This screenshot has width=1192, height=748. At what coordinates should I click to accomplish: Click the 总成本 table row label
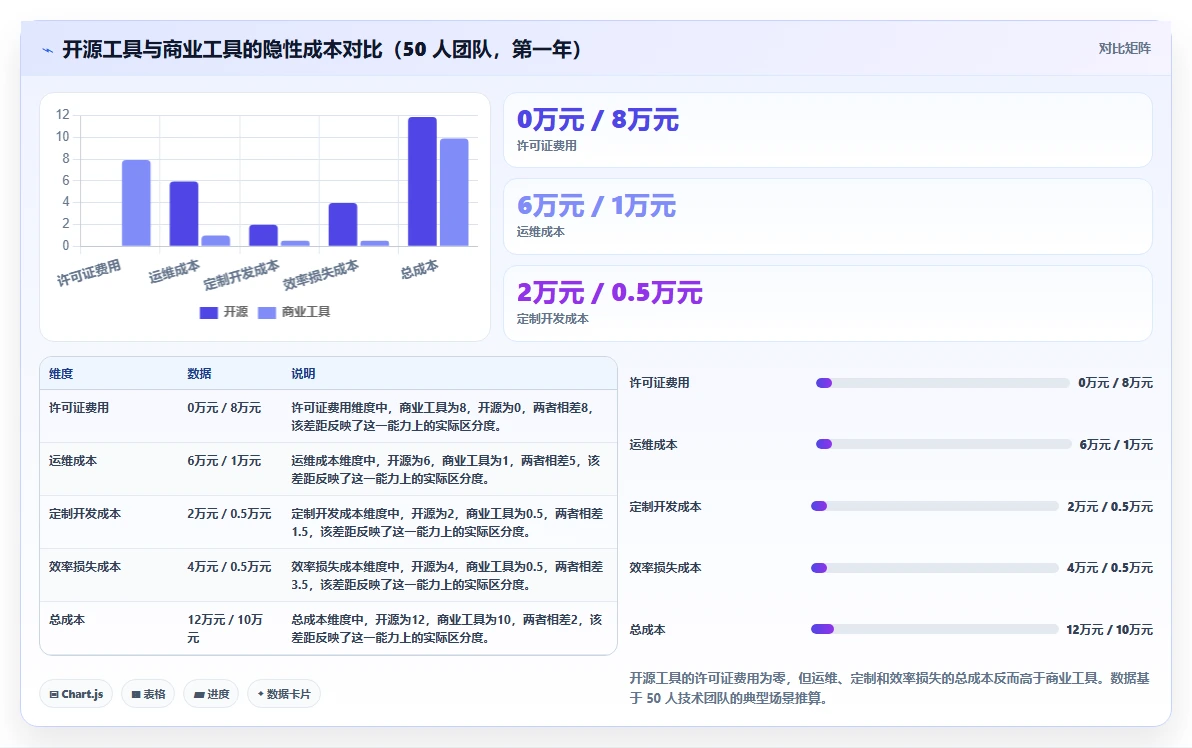pyautogui.click(x=67, y=620)
